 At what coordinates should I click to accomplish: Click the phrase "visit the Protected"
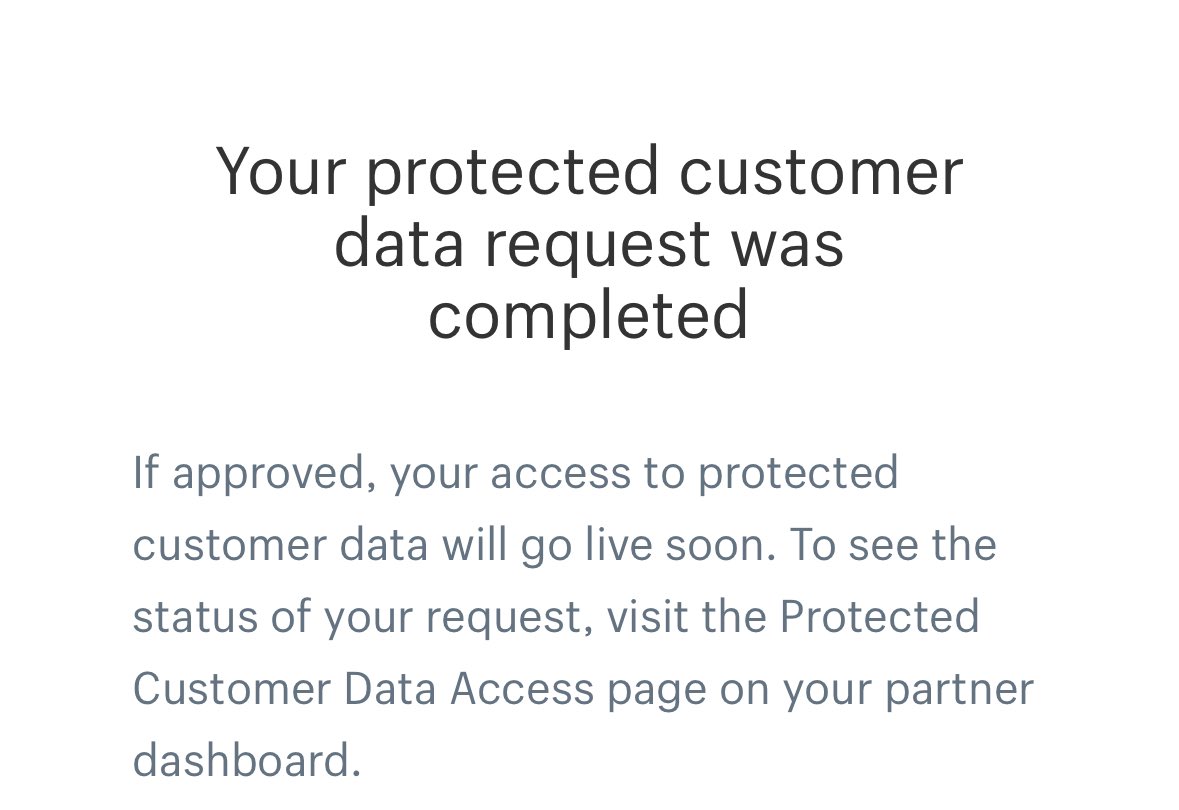point(793,617)
